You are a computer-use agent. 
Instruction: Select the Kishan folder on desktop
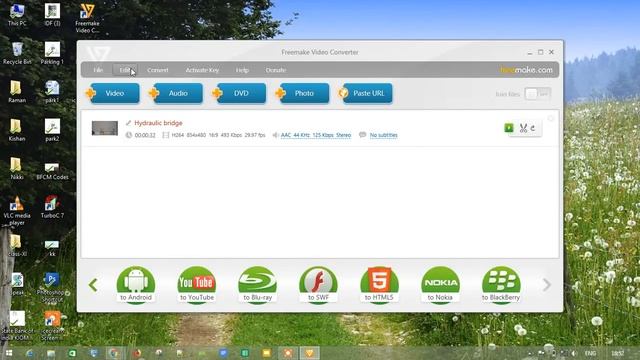tap(17, 130)
